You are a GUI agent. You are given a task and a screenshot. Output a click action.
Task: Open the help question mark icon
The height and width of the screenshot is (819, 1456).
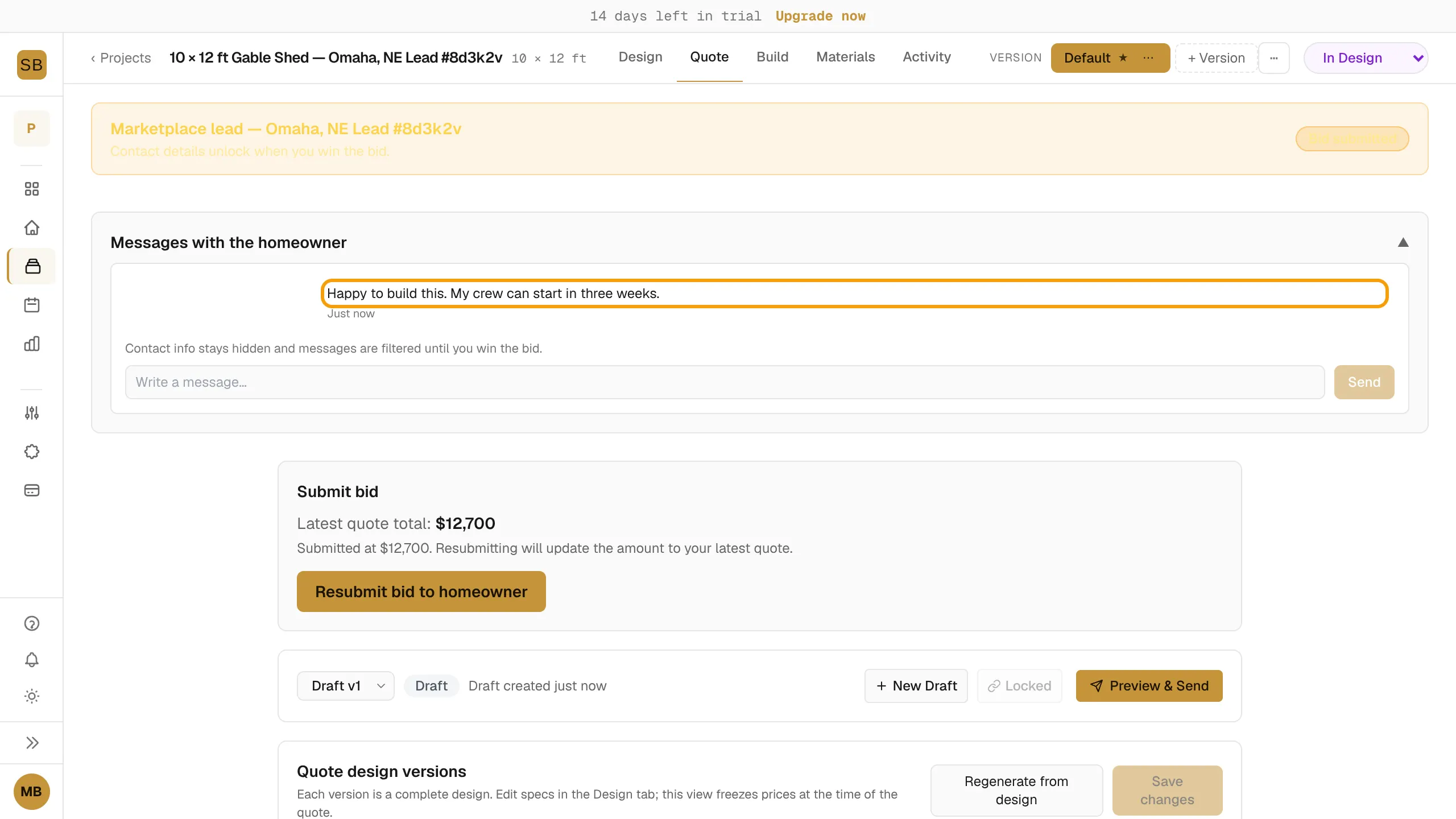coord(32,623)
